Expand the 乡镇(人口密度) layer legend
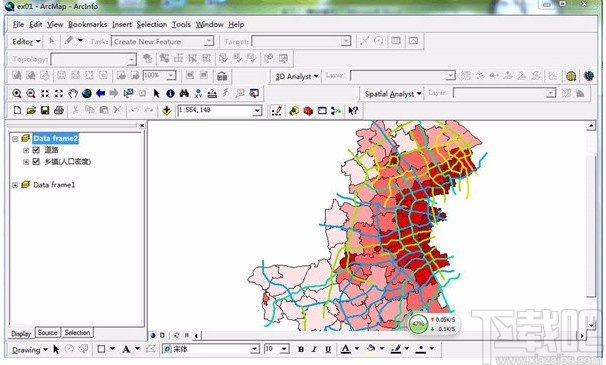606x365 pixels. point(26,162)
